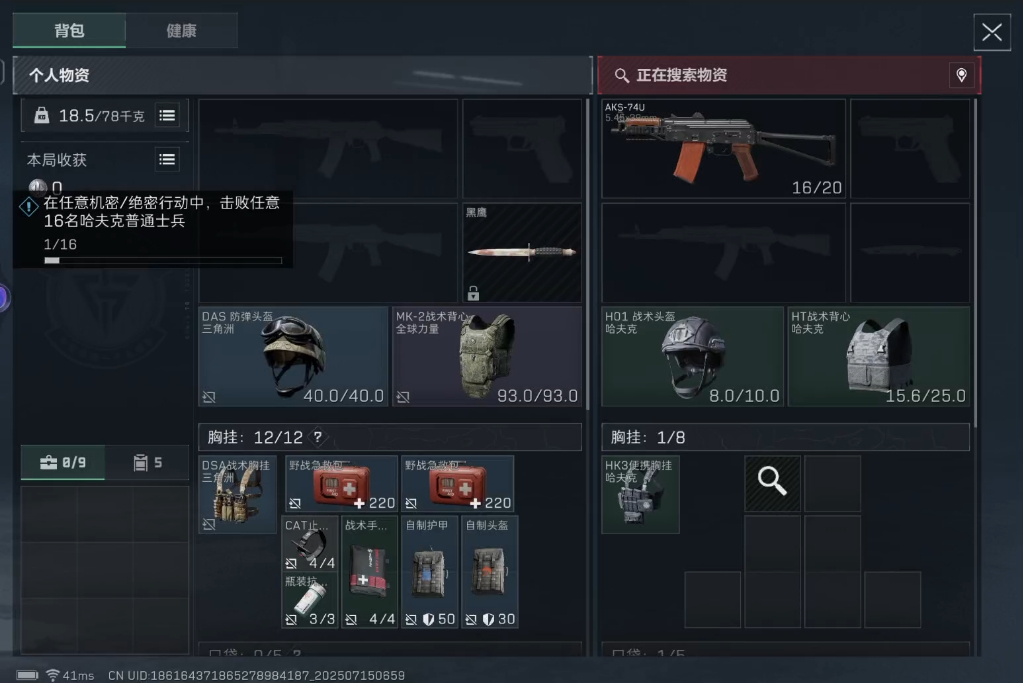Select the MK-2战术背心 armor vest

click(487, 356)
